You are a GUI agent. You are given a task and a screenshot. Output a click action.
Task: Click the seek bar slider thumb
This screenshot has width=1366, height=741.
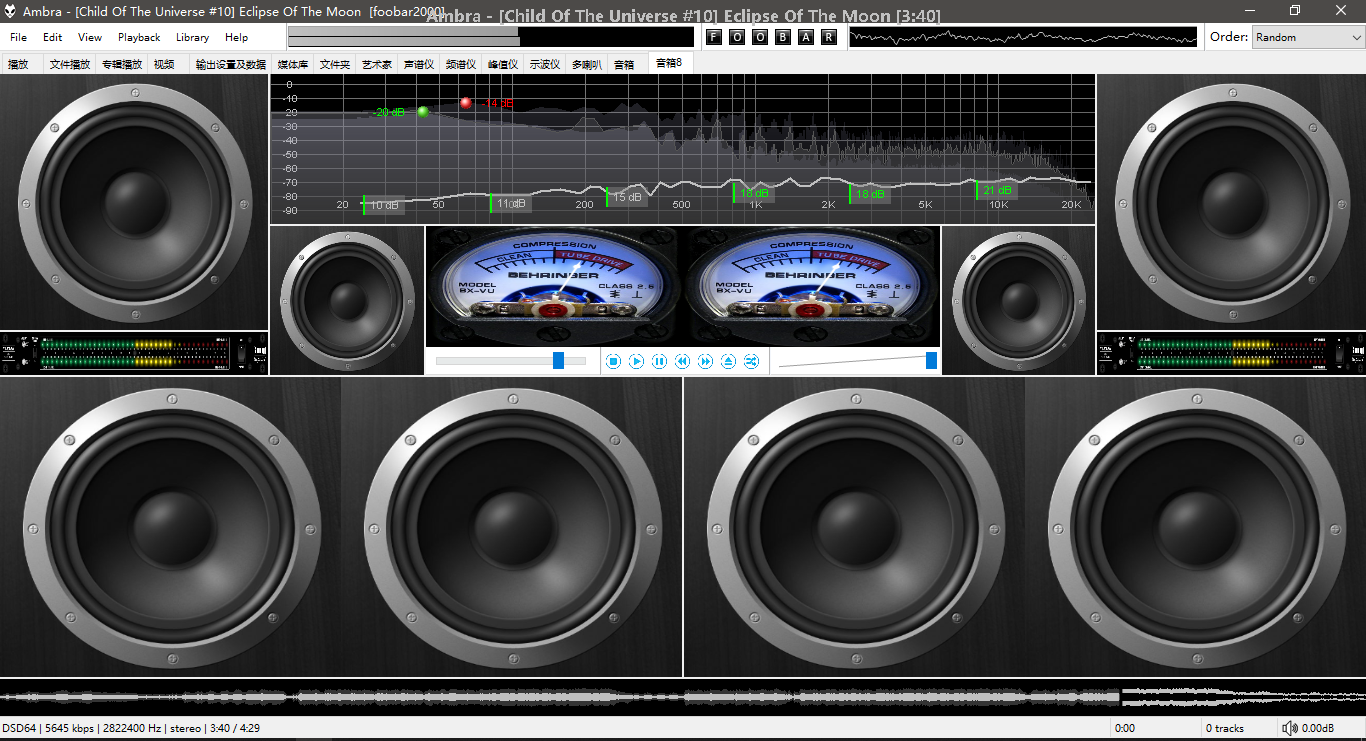point(559,360)
